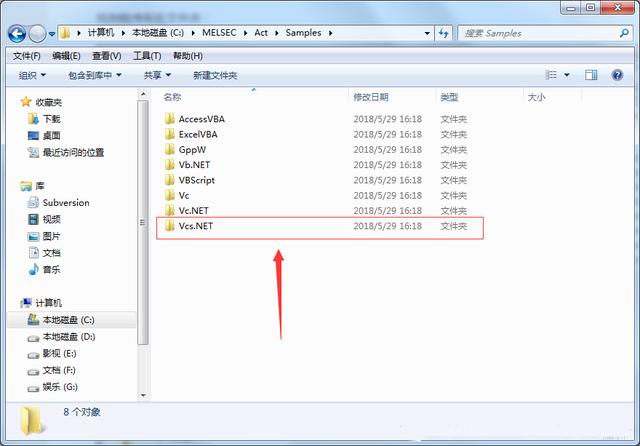This screenshot has height=446, width=640.
Task: Open the help question mark icon
Action: (x=619, y=75)
